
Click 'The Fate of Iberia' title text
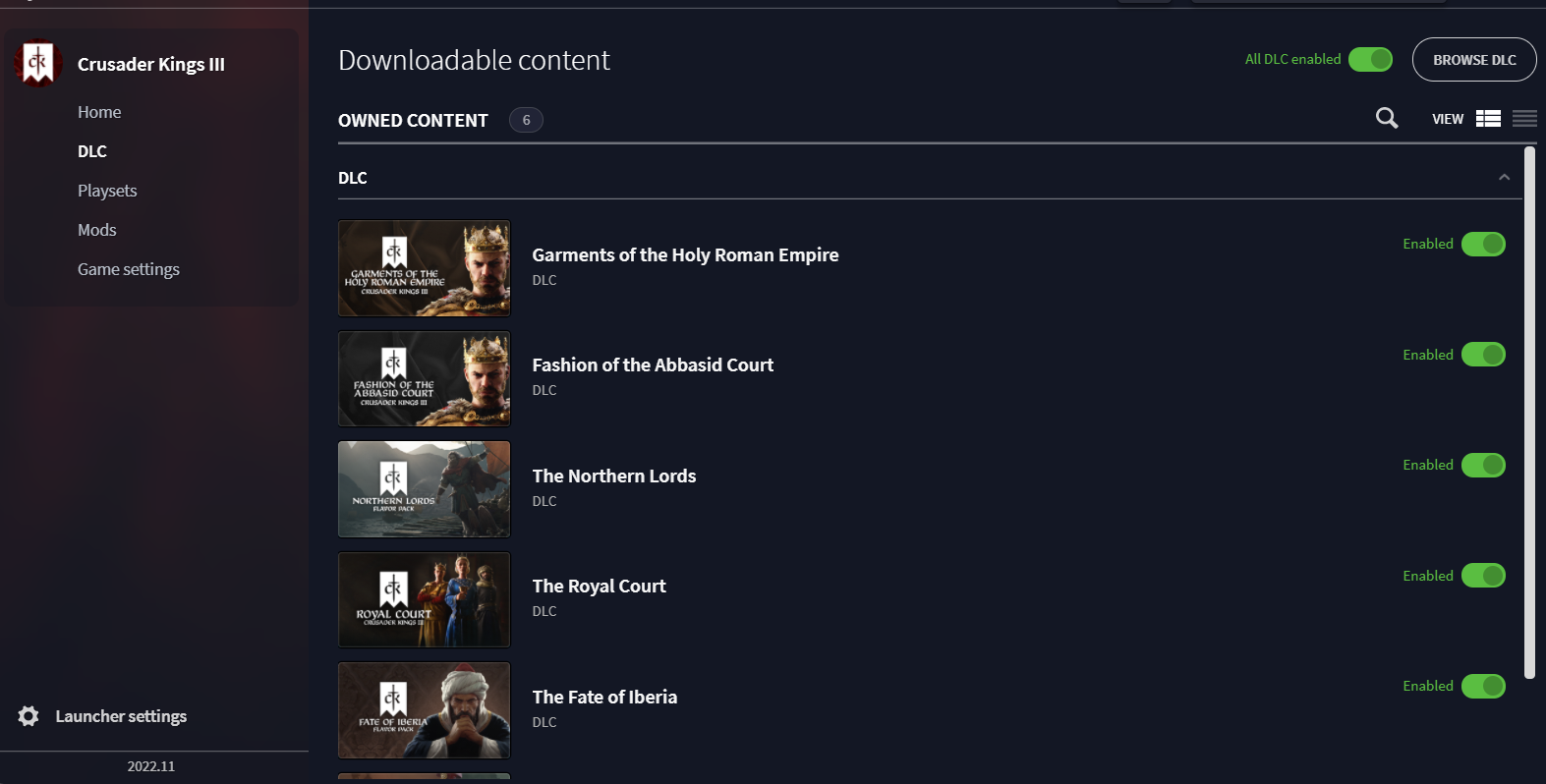click(x=604, y=698)
